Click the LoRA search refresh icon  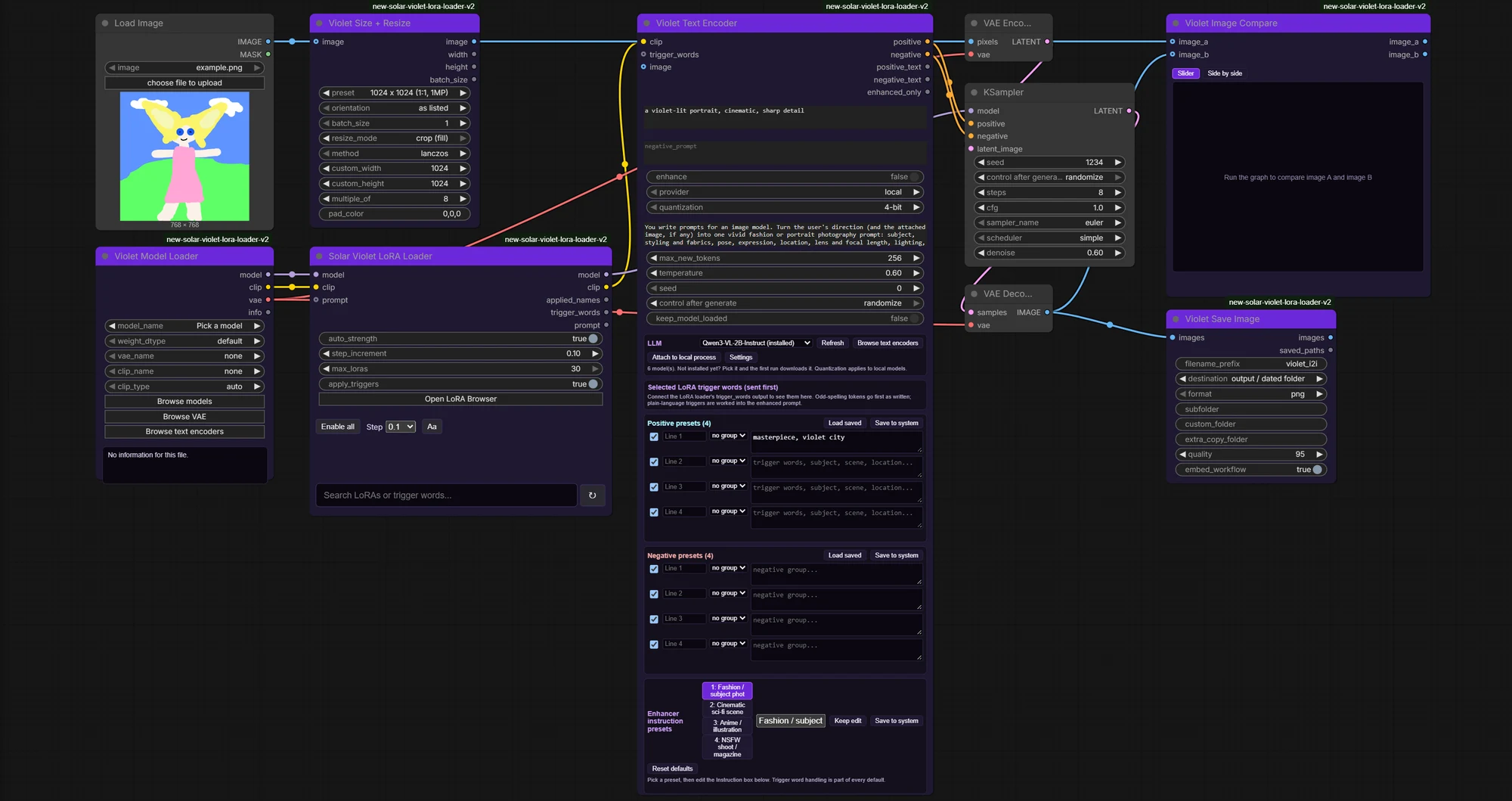click(x=592, y=495)
